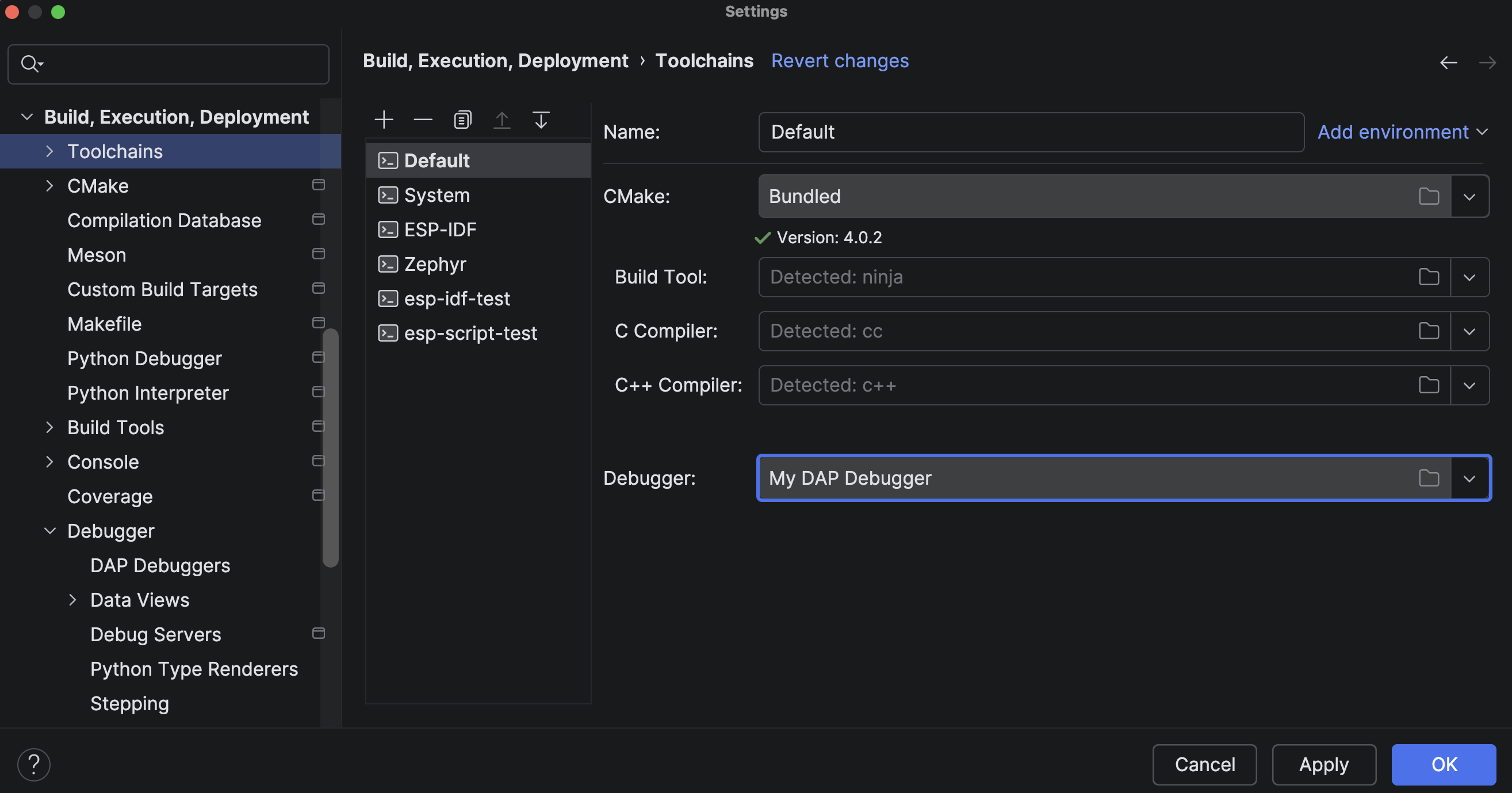The image size is (1512, 793).
Task: Collapse the Debugger tree node
Action: [x=50, y=531]
